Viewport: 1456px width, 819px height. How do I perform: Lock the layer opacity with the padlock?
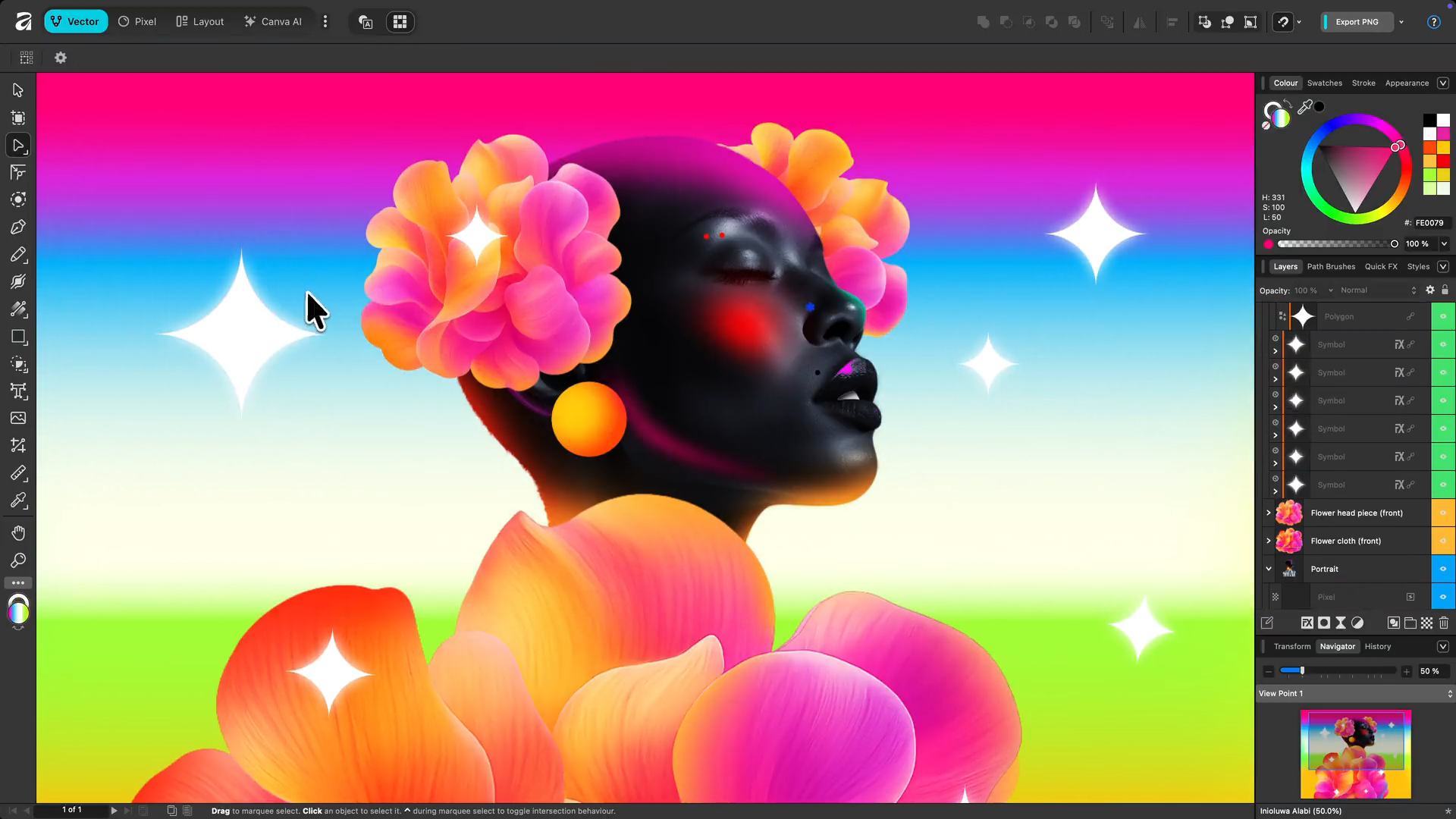coord(1445,290)
